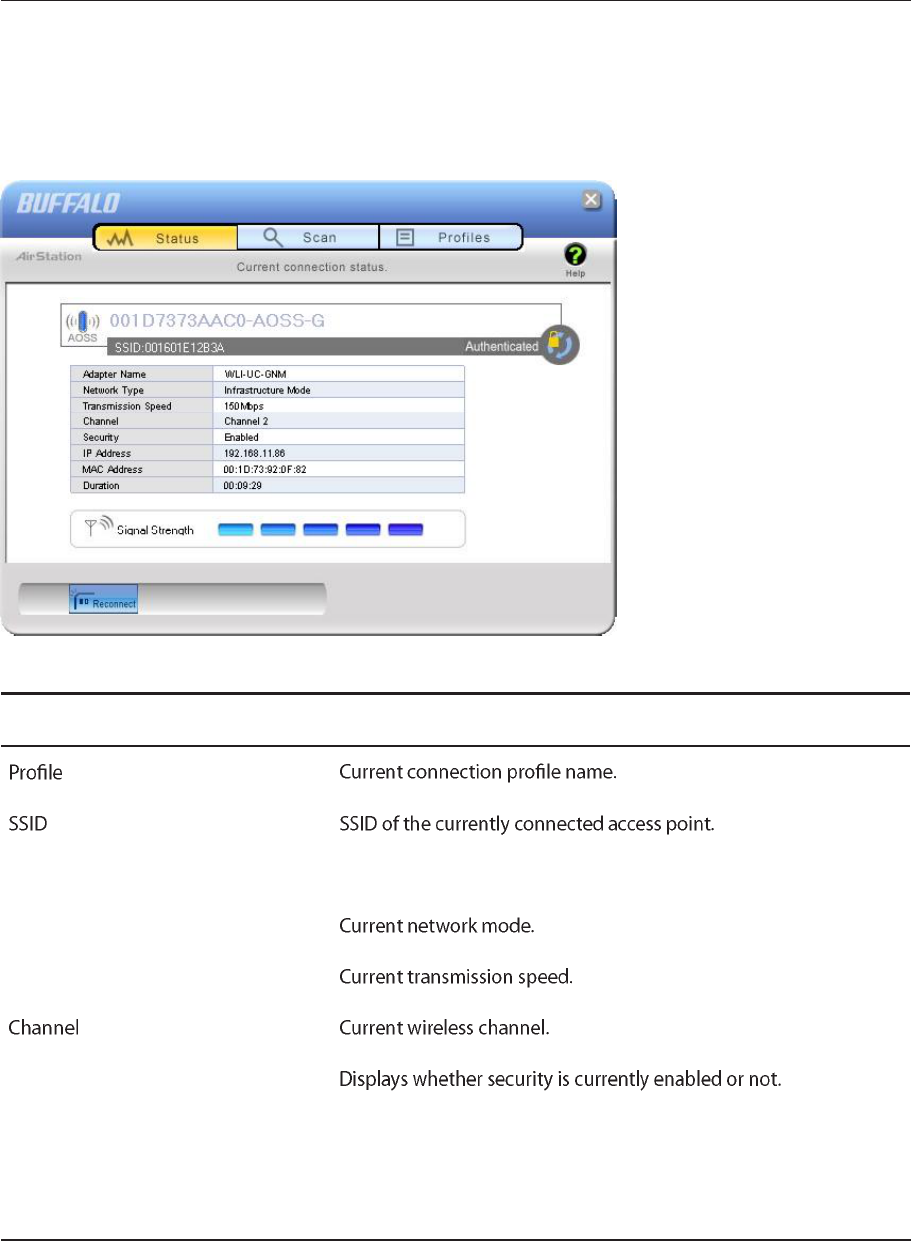Click the BUFFALO logo
Screen dimensions: 911x1241
(x=66, y=205)
